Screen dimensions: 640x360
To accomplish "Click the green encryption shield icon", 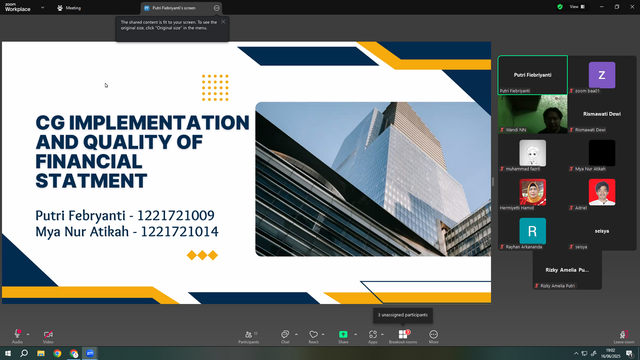I will (x=560, y=7).
